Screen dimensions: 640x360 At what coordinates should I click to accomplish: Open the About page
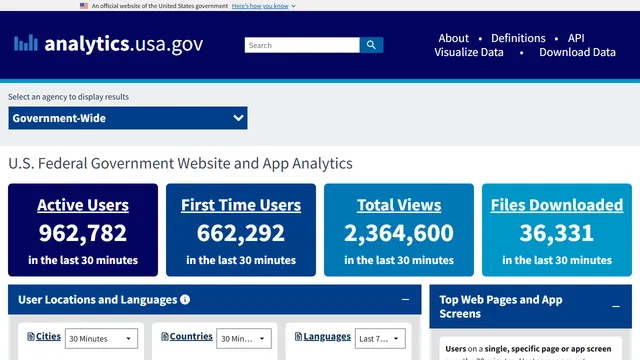[453, 38]
